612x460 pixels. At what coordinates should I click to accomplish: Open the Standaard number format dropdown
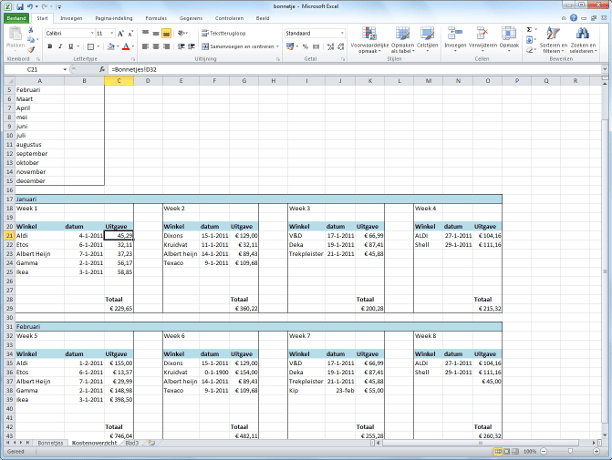pyautogui.click(x=342, y=34)
